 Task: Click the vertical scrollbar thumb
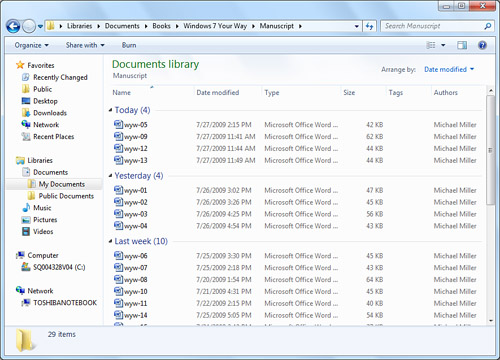tap(490, 150)
